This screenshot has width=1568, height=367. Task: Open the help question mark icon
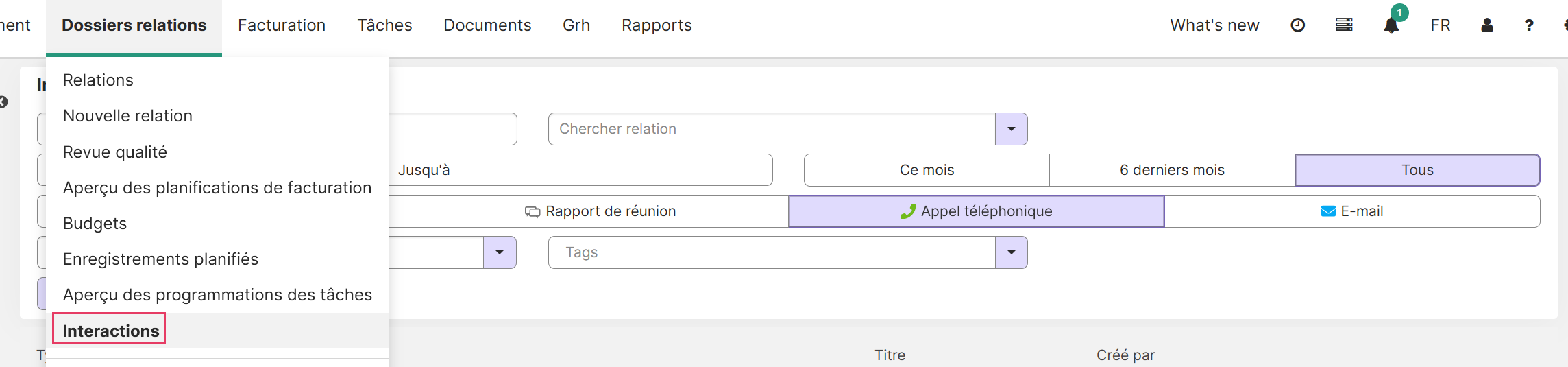(x=1529, y=25)
